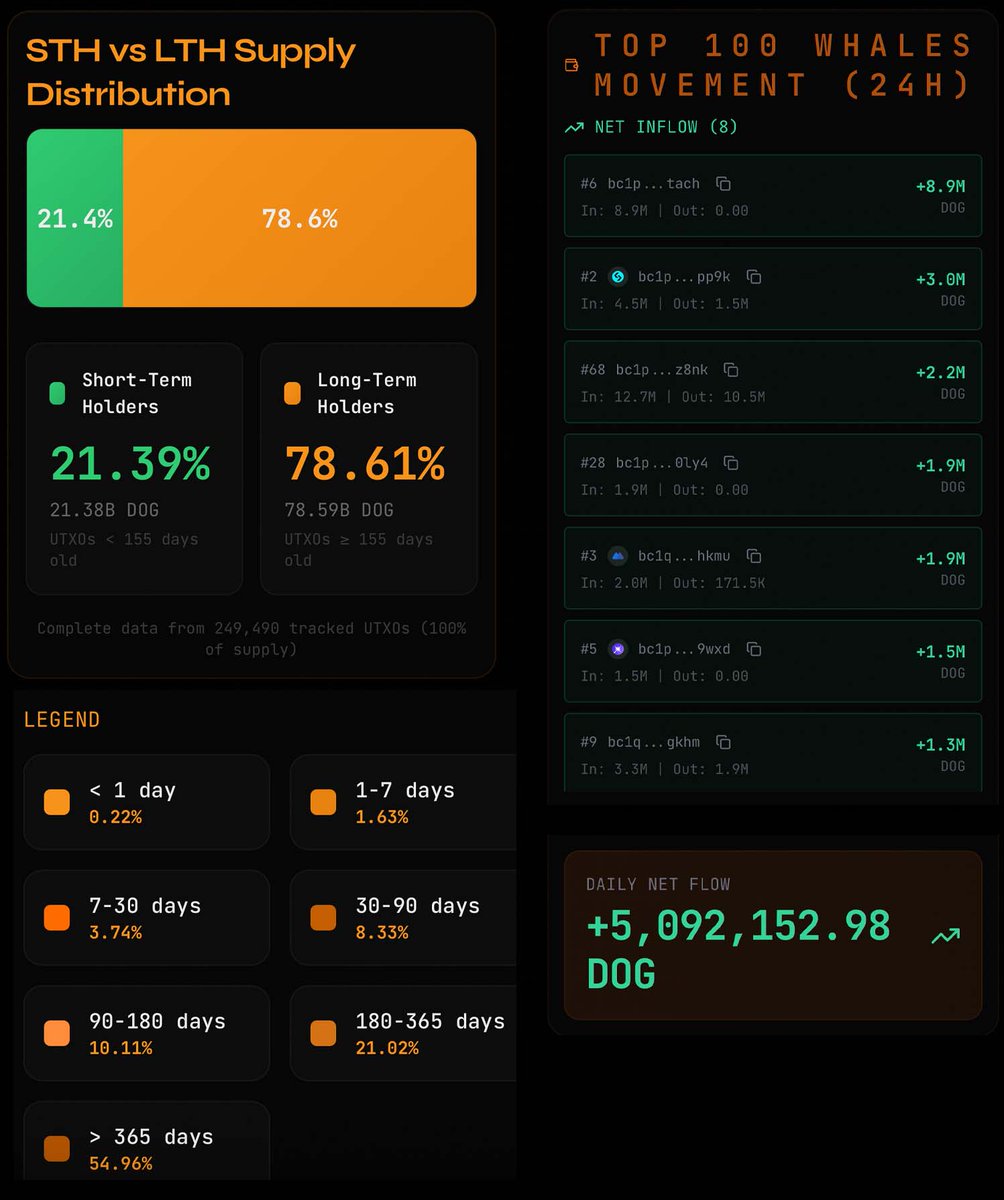Open whale address bc1p...tach
1004x1200 pixels.
click(654, 184)
